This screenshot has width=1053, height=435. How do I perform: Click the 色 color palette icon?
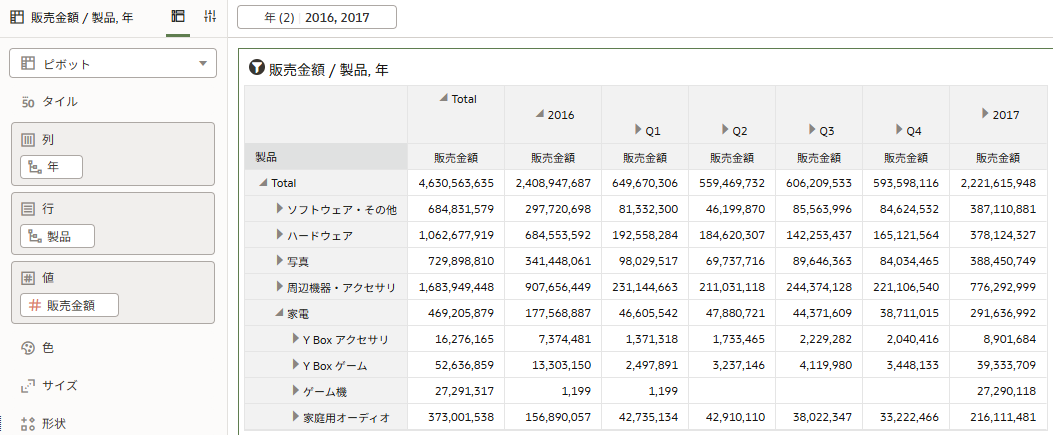[x=28, y=348]
